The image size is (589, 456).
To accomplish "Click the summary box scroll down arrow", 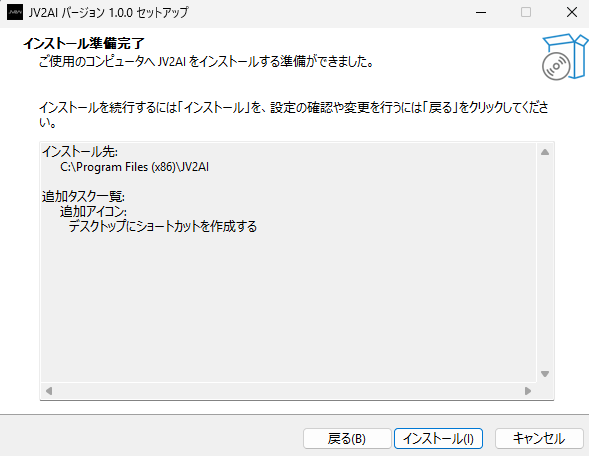I will (545, 374).
